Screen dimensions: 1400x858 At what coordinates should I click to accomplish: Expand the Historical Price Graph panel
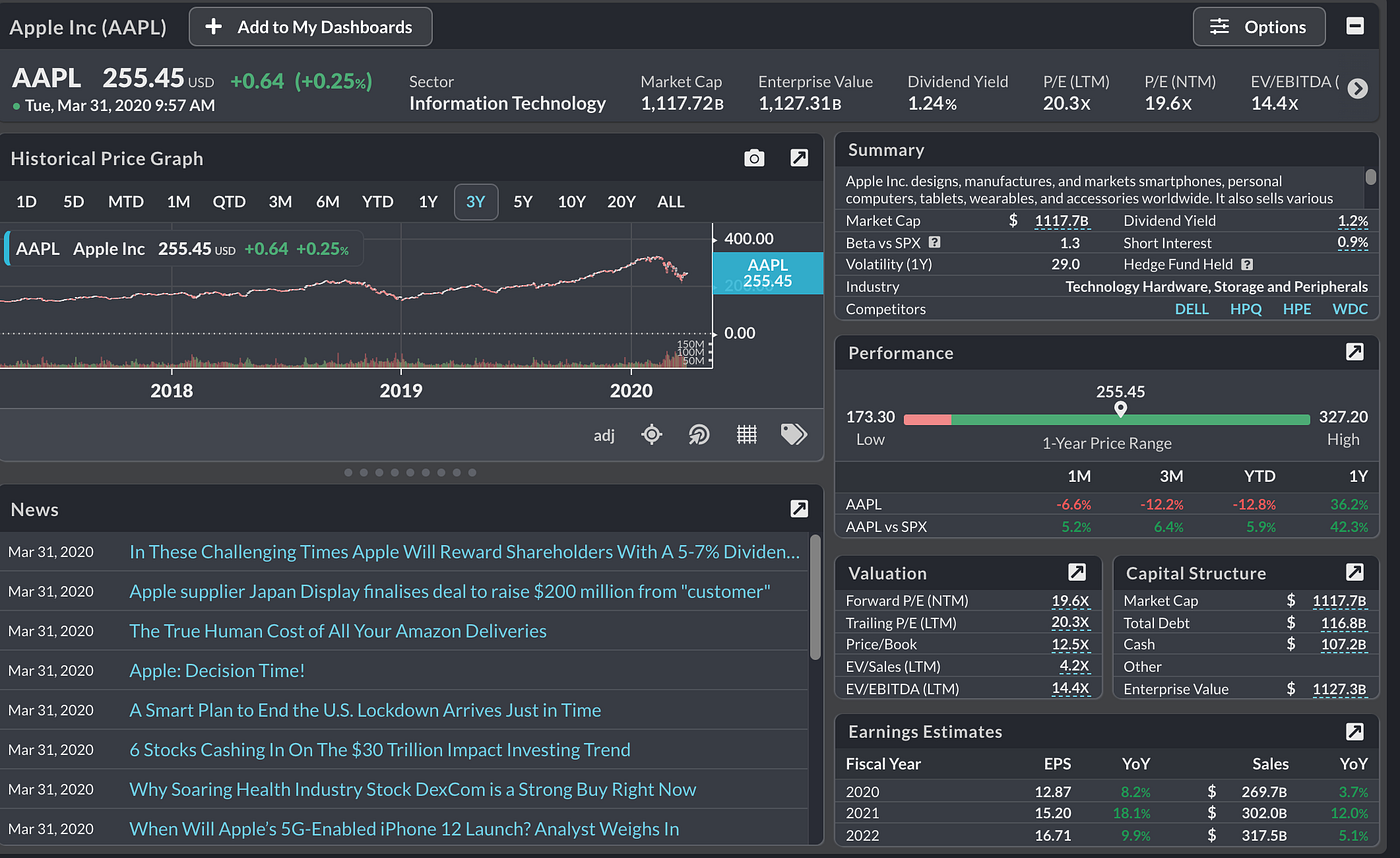(799, 158)
